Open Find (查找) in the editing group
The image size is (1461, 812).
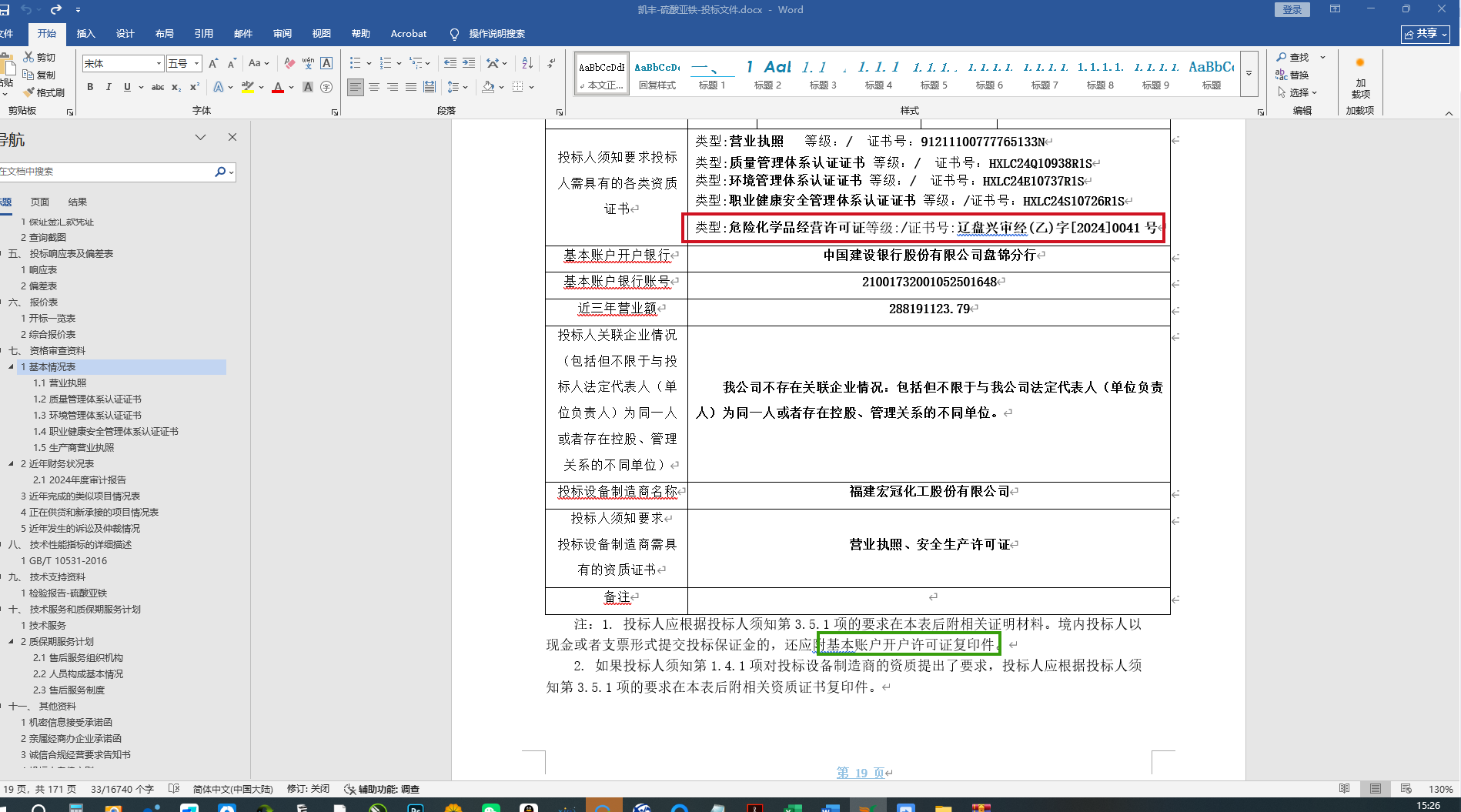click(1293, 58)
